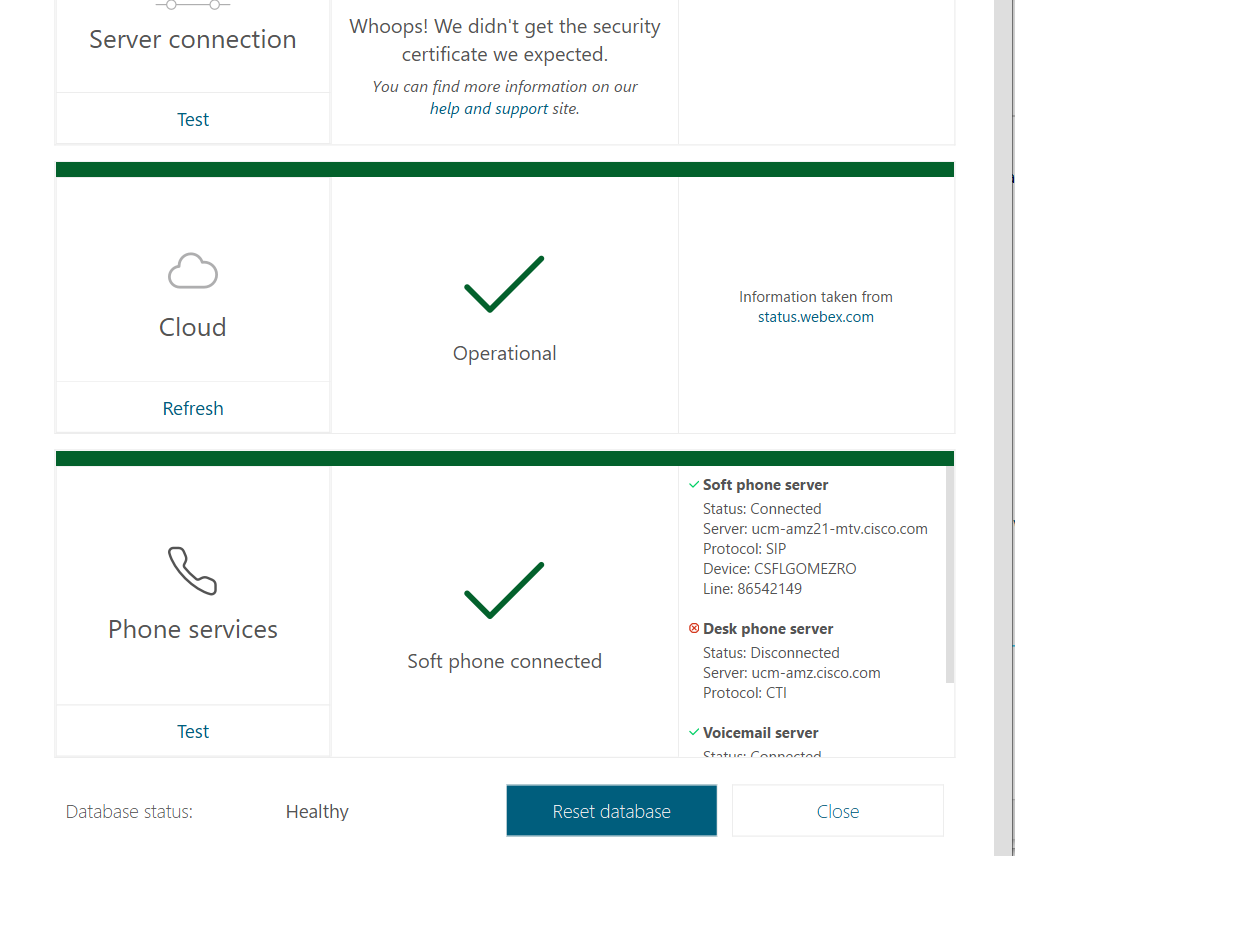Click the Soft phone server heading
The height and width of the screenshot is (933, 1257).
765,484
